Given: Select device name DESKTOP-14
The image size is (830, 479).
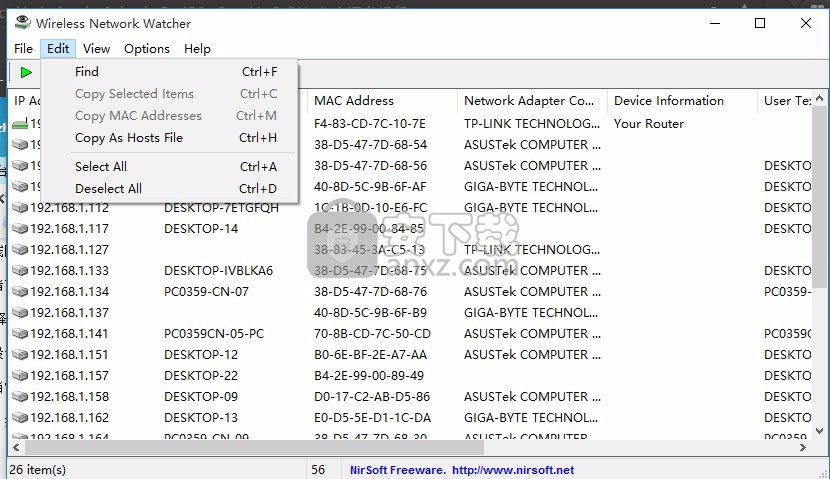Looking at the screenshot, I should pyautogui.click(x=201, y=229).
